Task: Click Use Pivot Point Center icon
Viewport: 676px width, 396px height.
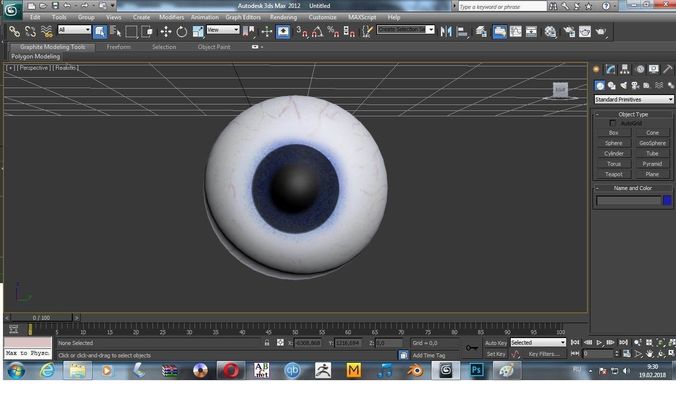Action: coord(248,31)
